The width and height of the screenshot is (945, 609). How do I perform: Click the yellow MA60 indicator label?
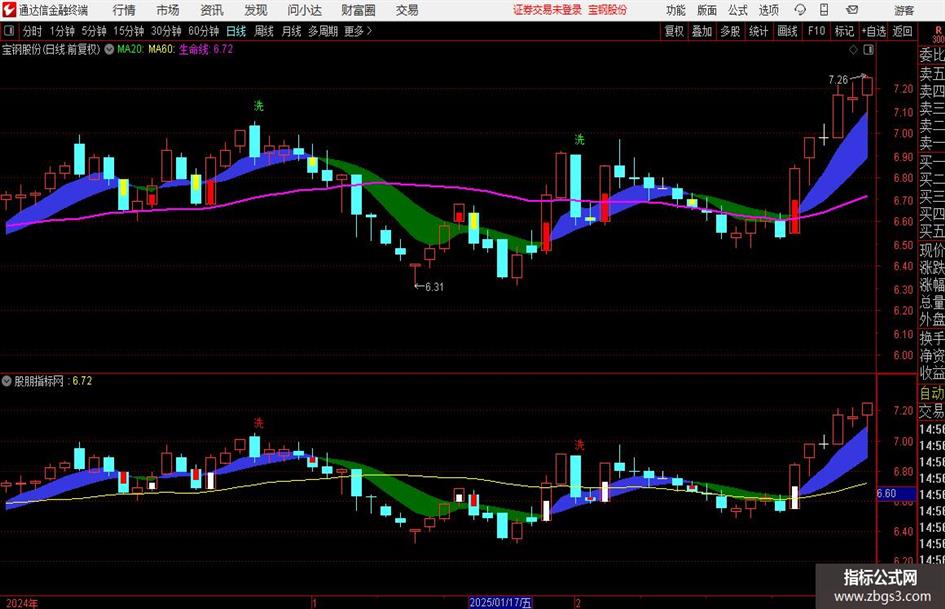[162, 49]
